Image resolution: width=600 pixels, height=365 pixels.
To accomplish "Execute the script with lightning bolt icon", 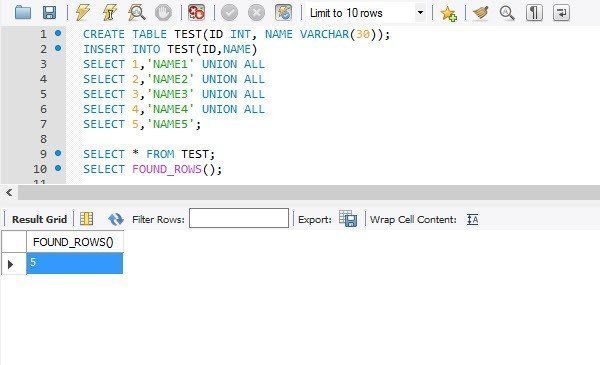I will [x=82, y=13].
